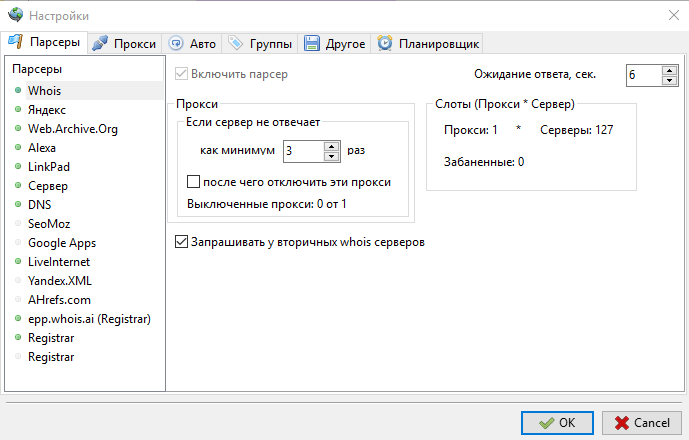
Task: Increase как минимум retry count up arrow
Action: tap(332, 146)
